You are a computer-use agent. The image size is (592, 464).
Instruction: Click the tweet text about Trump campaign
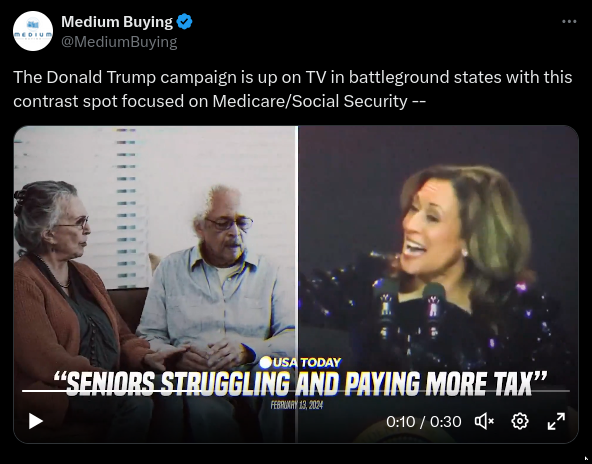point(293,89)
